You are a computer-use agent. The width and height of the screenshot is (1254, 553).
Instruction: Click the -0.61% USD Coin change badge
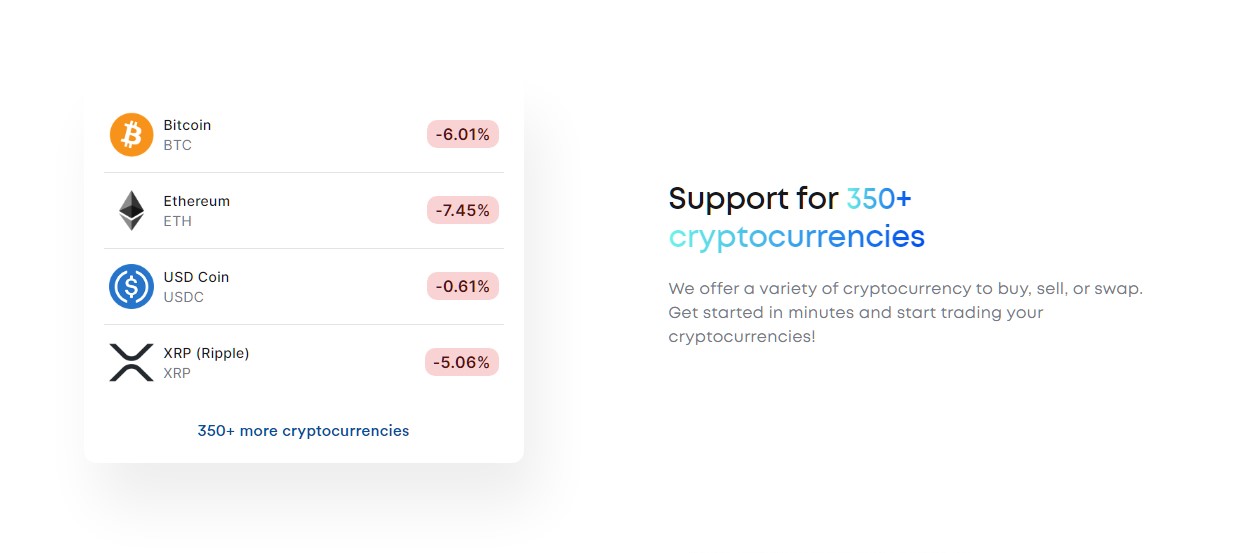463,286
